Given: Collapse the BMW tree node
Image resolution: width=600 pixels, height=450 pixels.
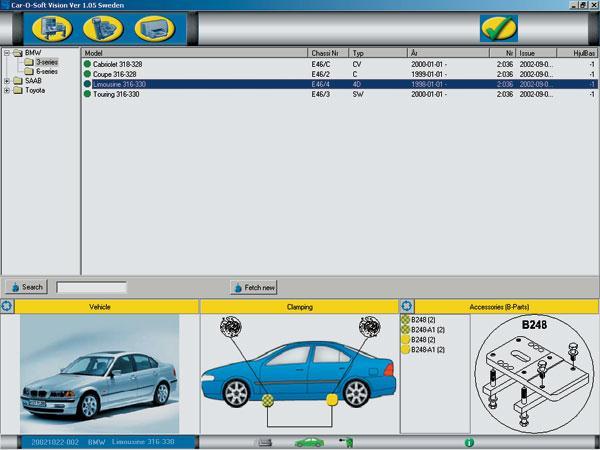Looking at the screenshot, I should click(x=7, y=53).
